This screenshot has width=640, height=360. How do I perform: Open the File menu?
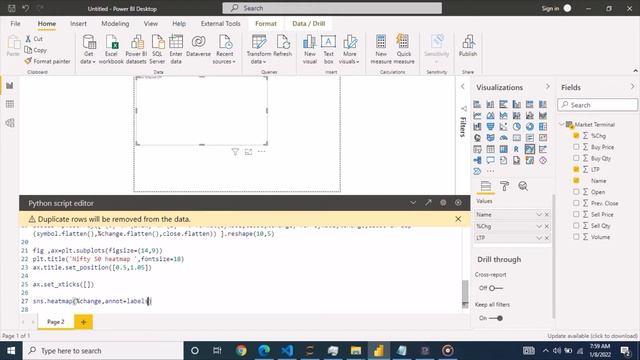coord(16,24)
